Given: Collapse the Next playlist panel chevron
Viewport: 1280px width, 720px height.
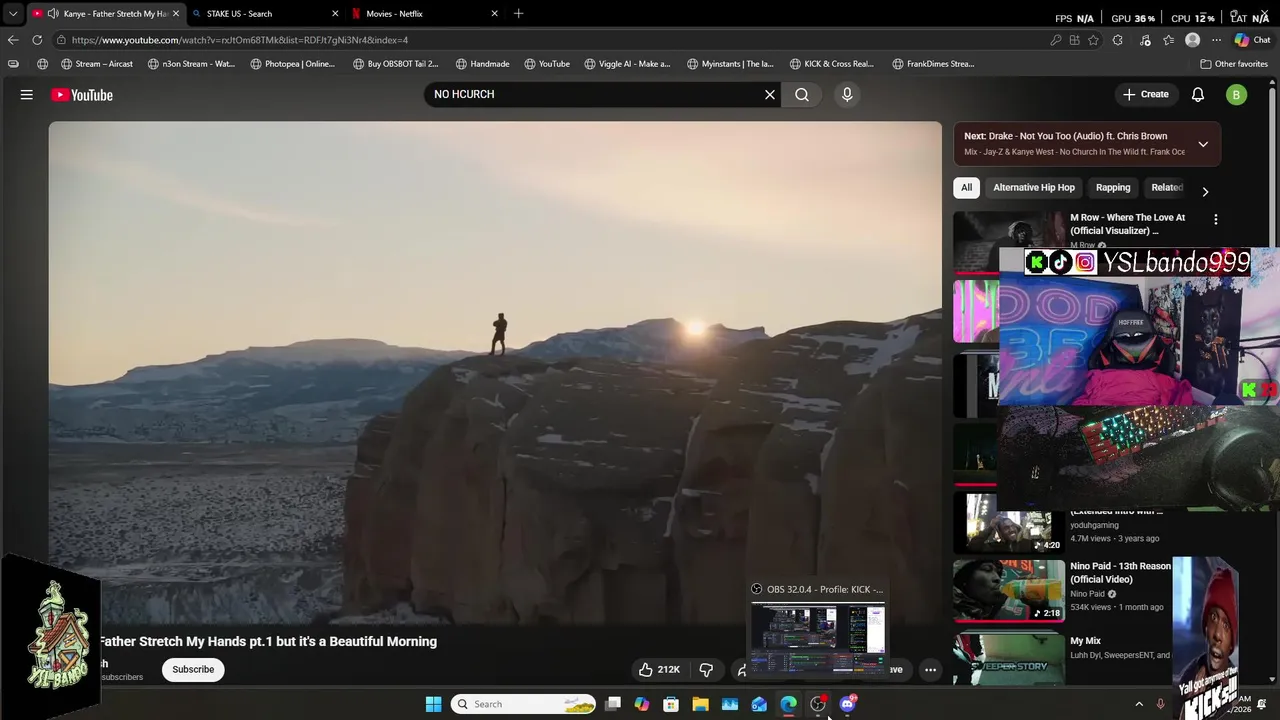Looking at the screenshot, I should pyautogui.click(x=1203, y=144).
